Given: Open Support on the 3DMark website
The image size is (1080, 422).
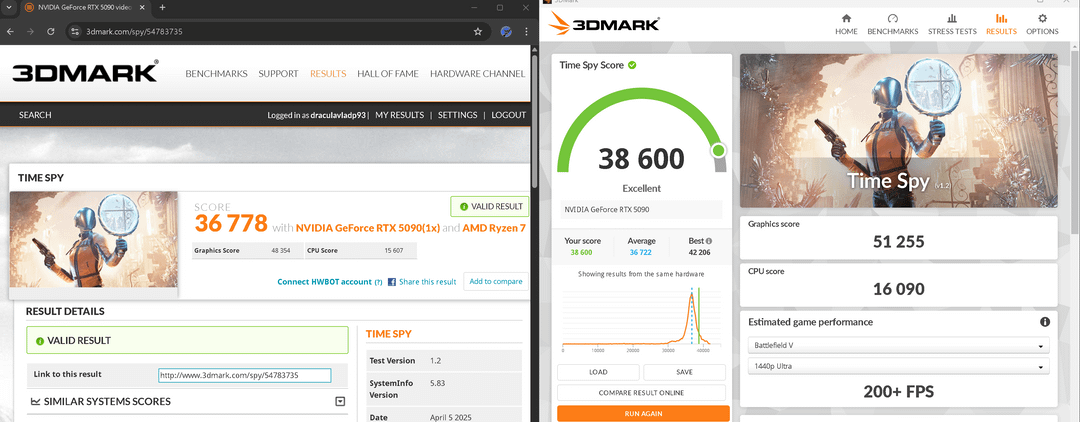Looking at the screenshot, I should click(278, 74).
